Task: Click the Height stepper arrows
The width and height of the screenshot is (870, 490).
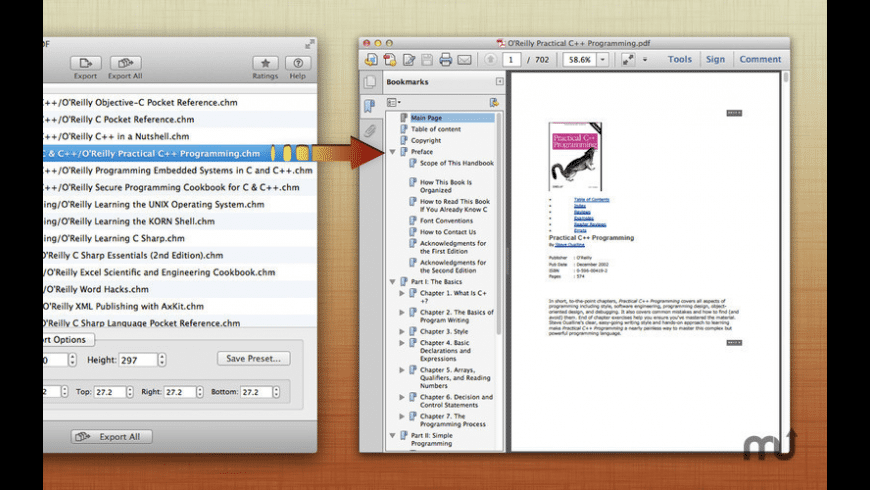Action: 161,360
